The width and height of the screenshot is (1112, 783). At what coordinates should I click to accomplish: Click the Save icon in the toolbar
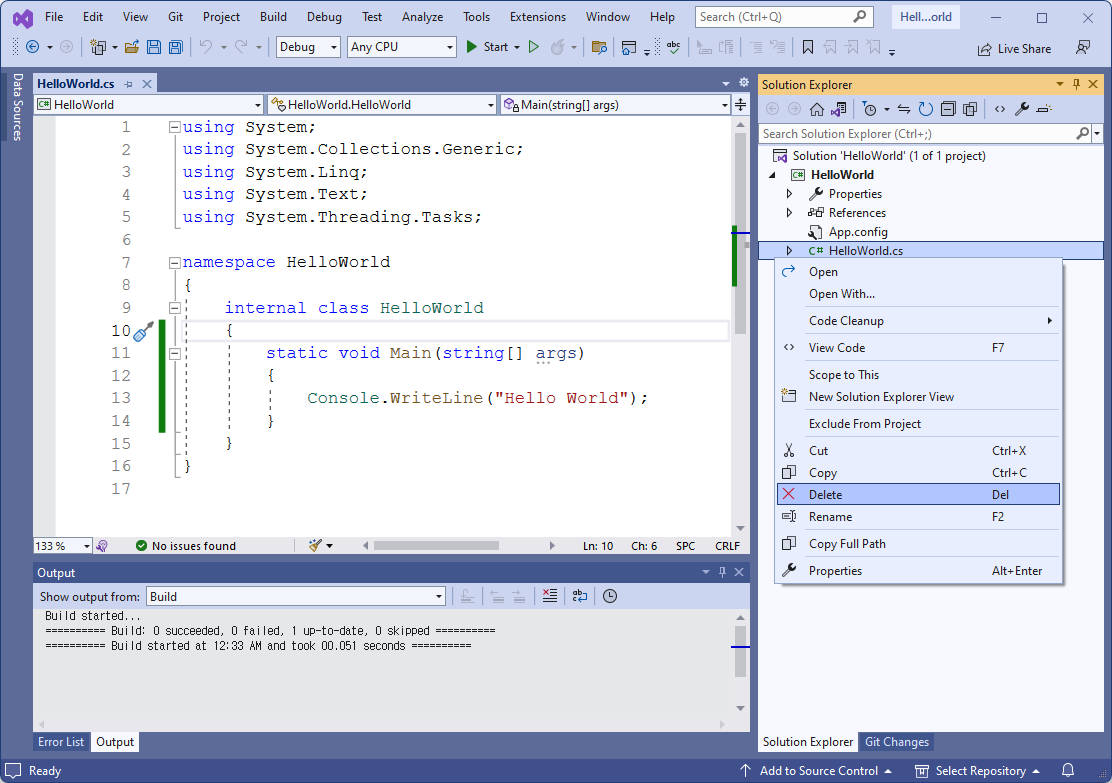[153, 48]
